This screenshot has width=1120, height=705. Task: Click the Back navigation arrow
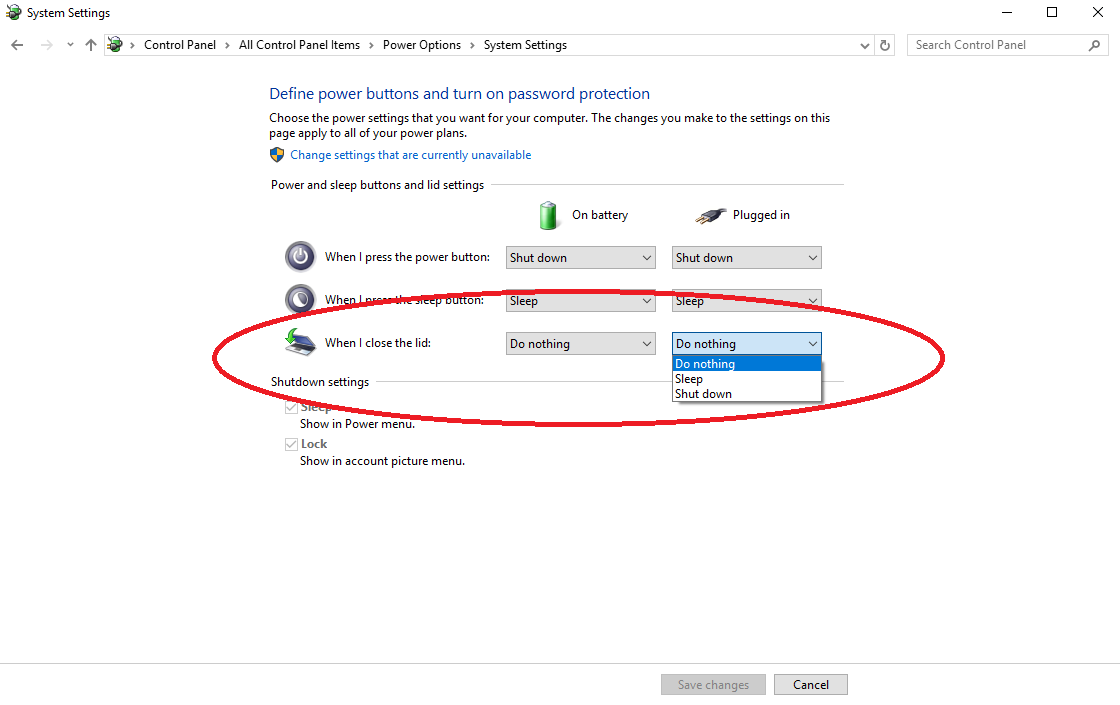[17, 45]
